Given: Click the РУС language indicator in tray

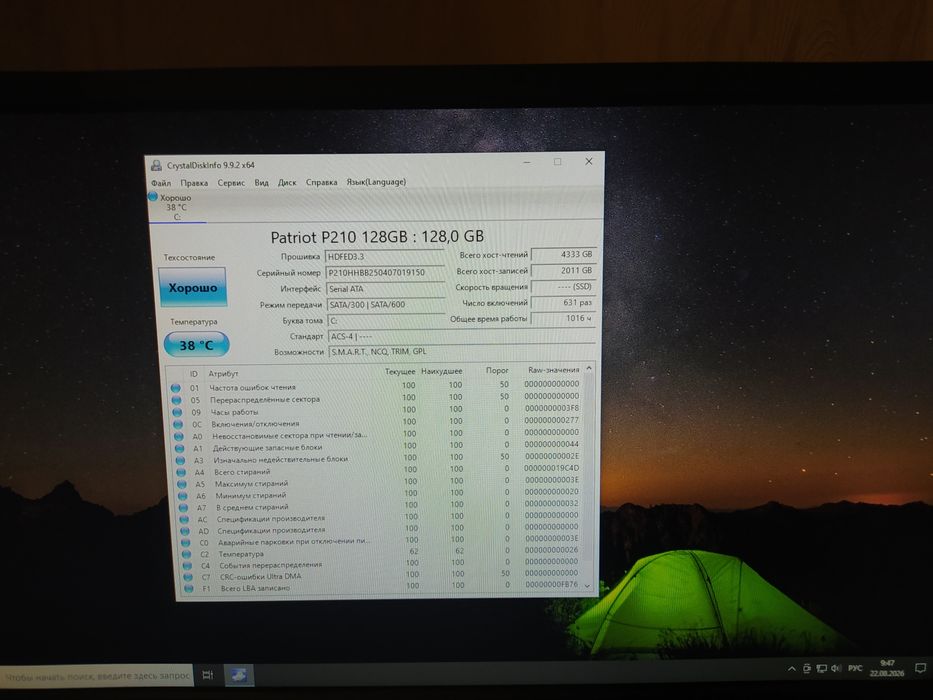Looking at the screenshot, I should pyautogui.click(x=856, y=668).
